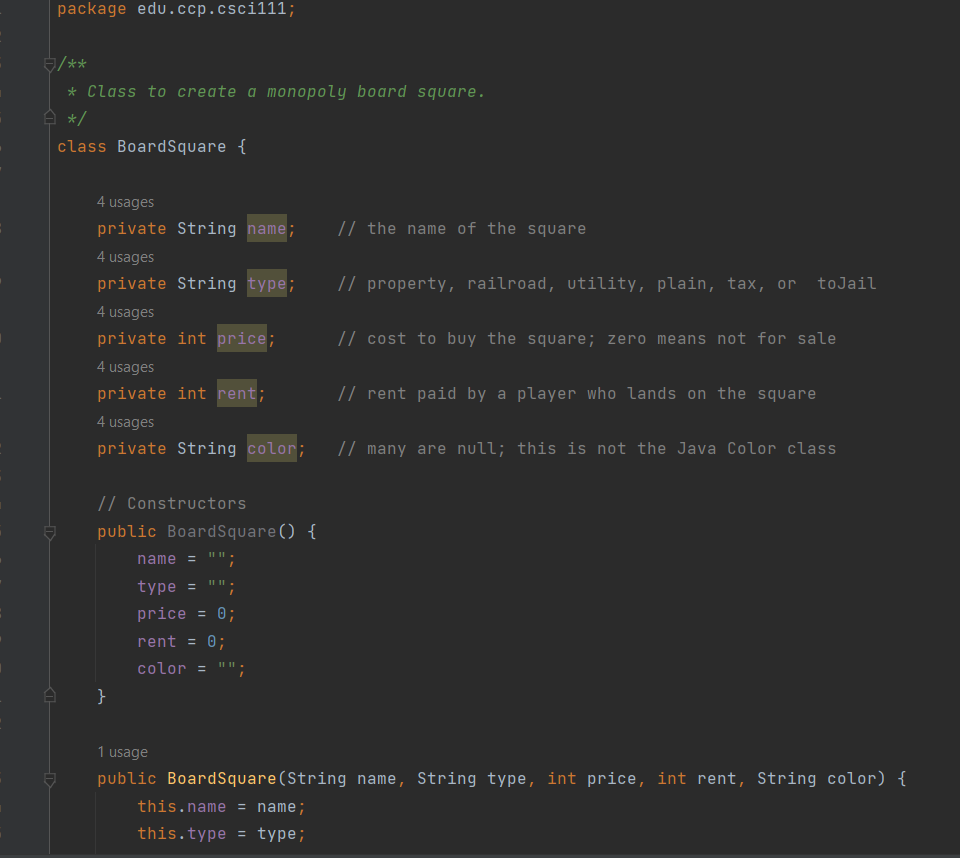960x858 pixels.
Task: Select the highlighted color identifier
Action: 271,448
